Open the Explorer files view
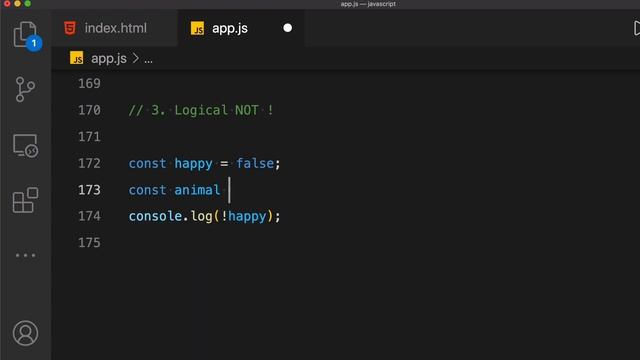Screen dimensions: 640x360 click(25, 35)
